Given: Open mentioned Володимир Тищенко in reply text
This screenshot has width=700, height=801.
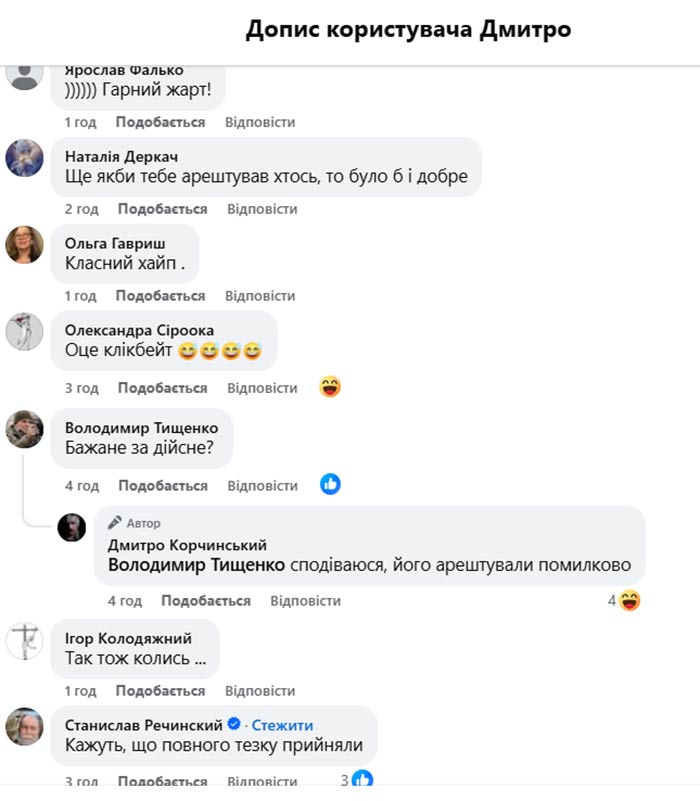Looking at the screenshot, I should 197,565.
